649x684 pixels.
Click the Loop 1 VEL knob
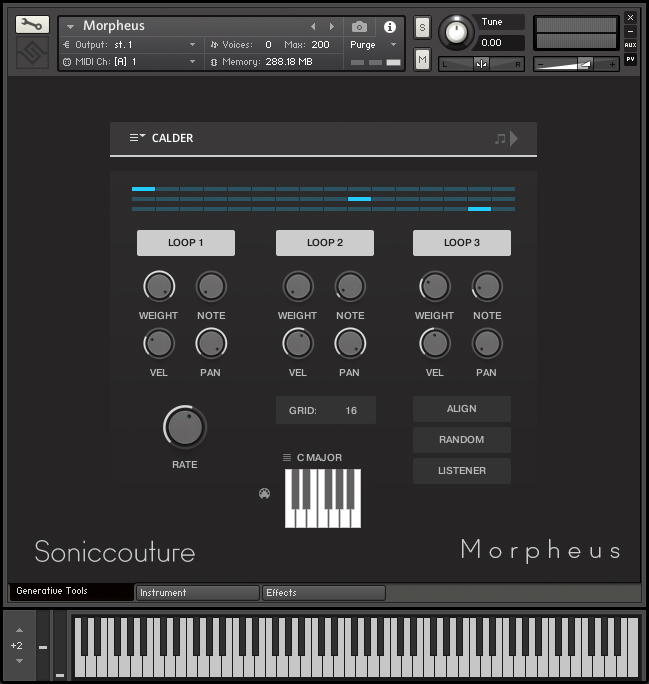pos(159,344)
